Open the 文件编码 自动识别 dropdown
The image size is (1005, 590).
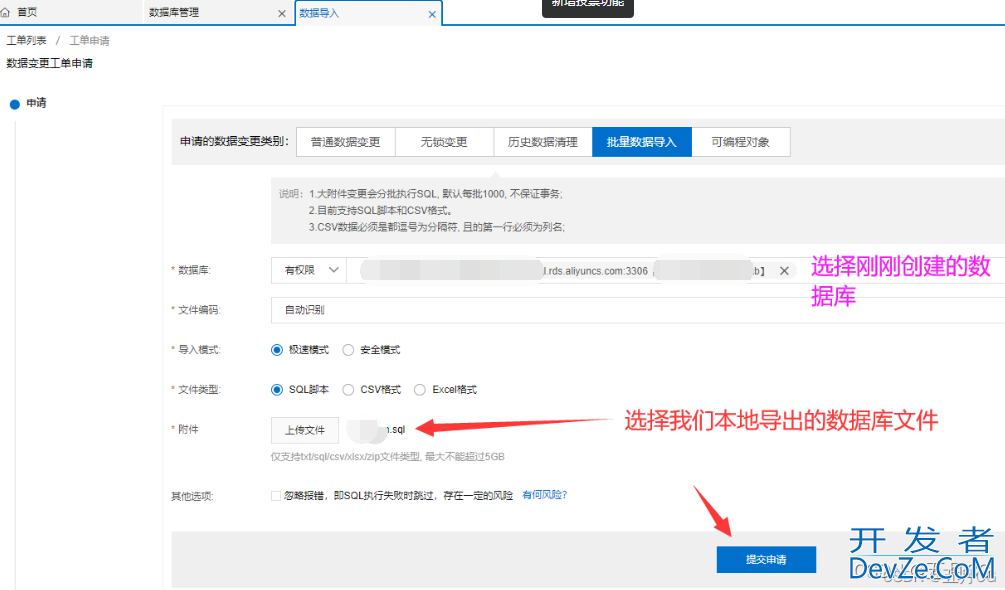coord(638,310)
